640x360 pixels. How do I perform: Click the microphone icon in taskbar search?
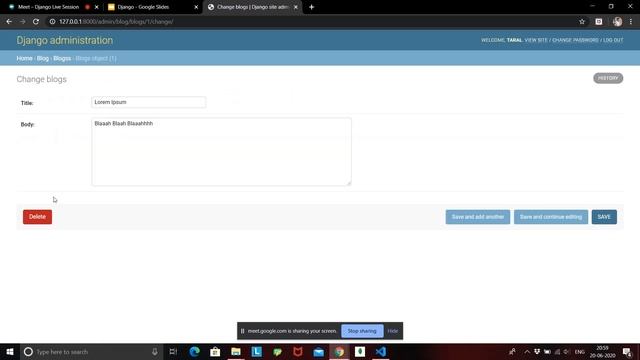pos(155,352)
